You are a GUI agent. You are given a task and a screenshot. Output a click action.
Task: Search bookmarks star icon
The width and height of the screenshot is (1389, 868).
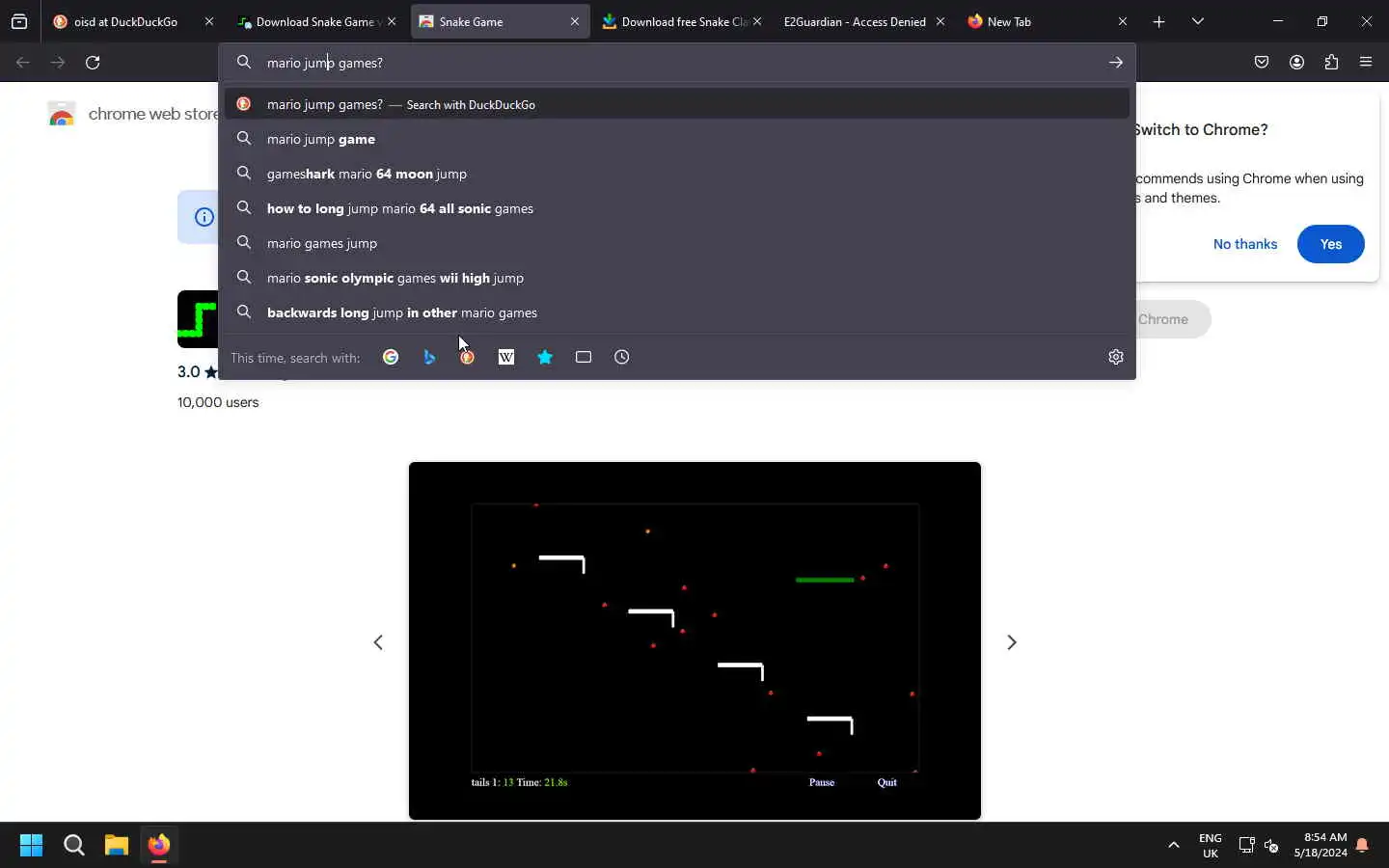click(545, 357)
